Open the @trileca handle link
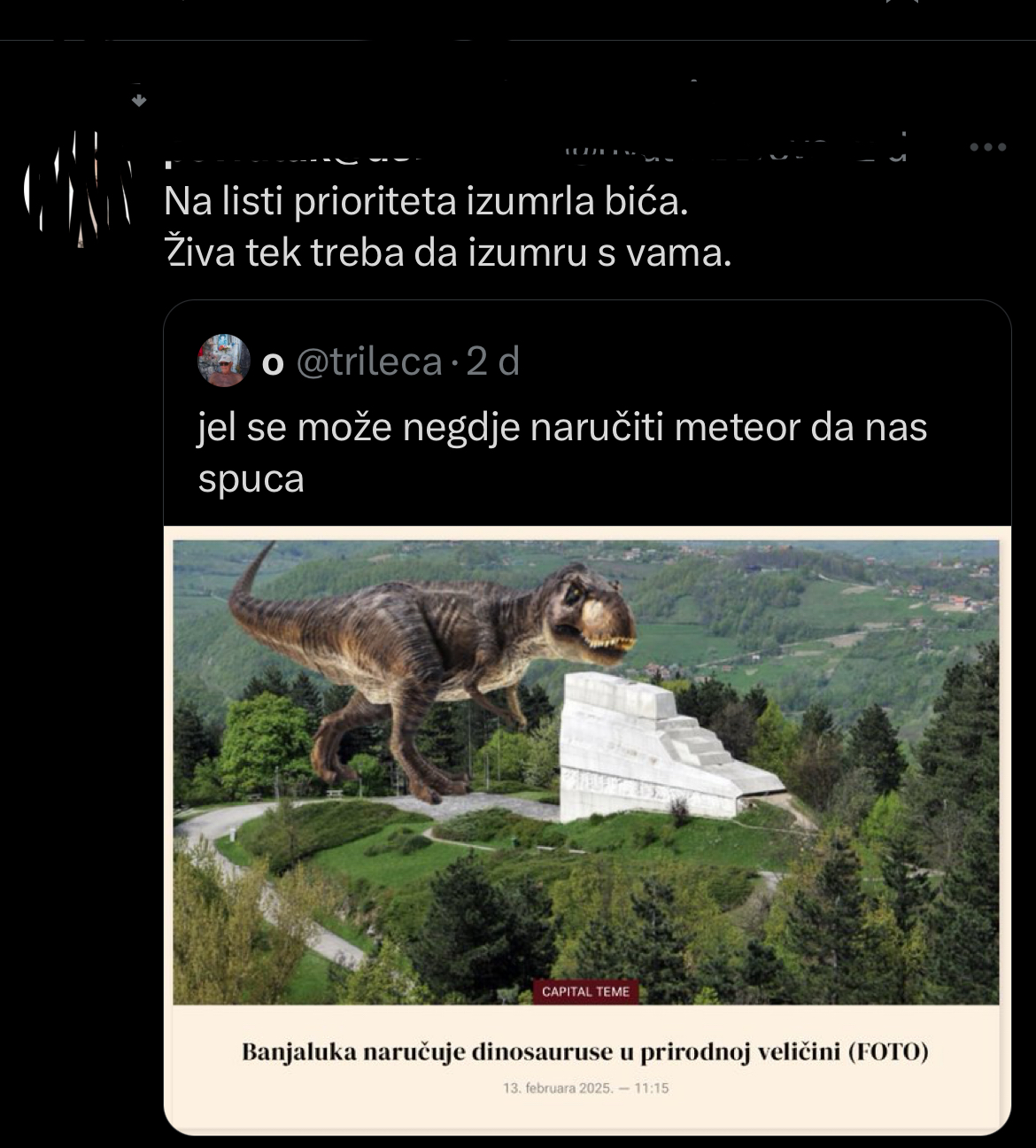This screenshot has height=1148, width=1036. click(x=368, y=361)
